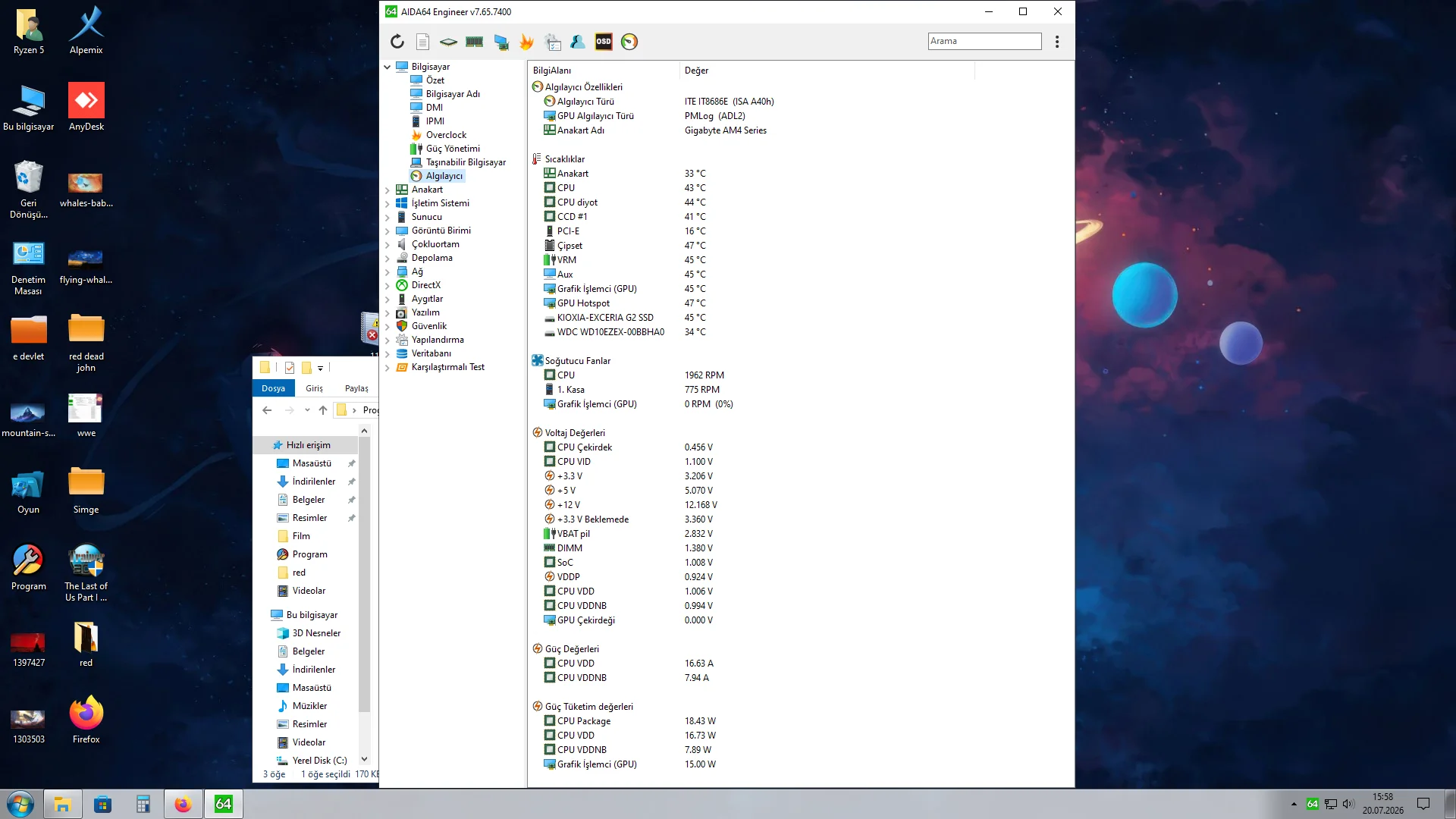Select the Denetim Masası desktop icon

point(29,267)
